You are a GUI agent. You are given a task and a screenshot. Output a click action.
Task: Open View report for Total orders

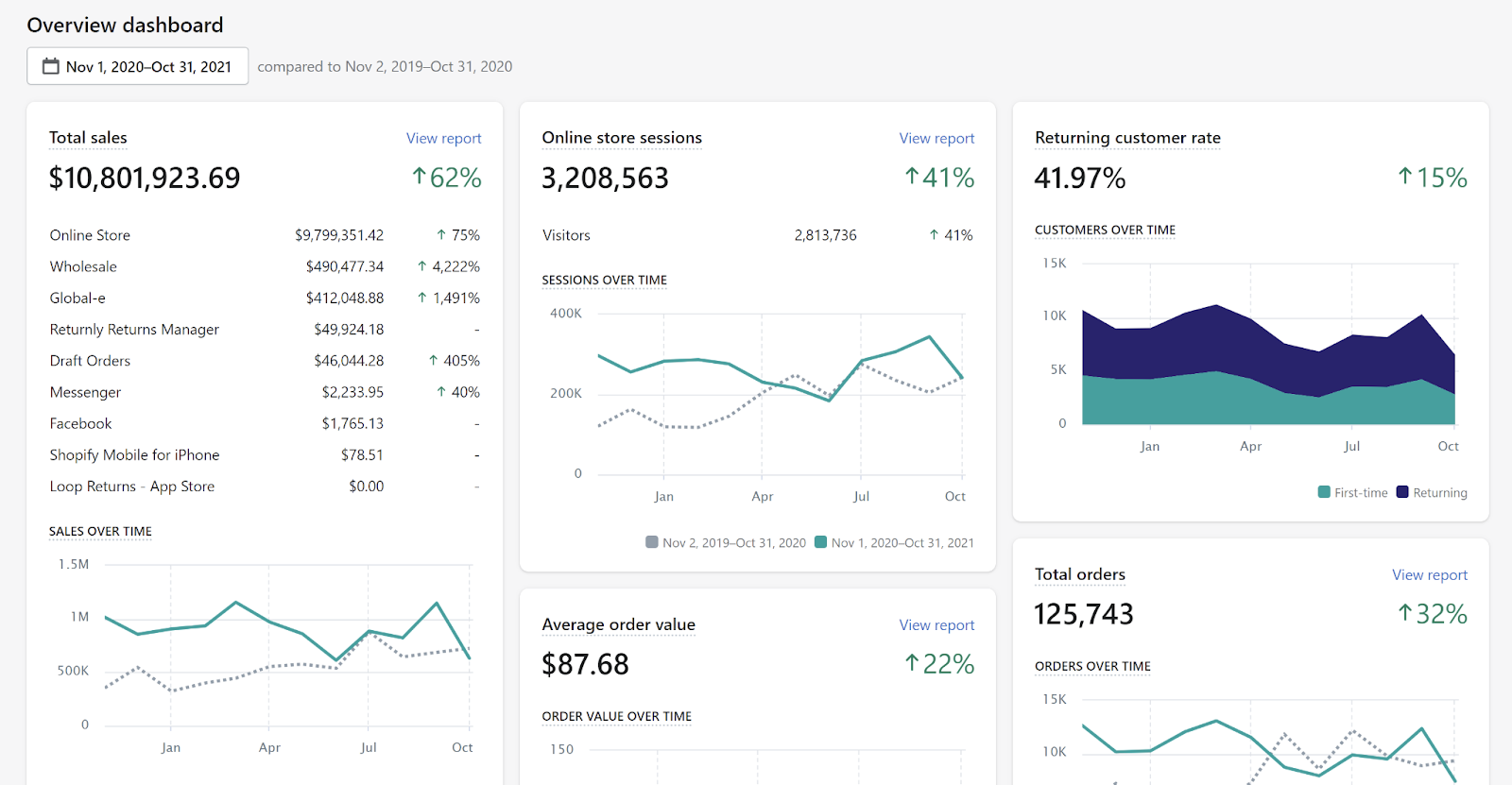pyautogui.click(x=1430, y=575)
